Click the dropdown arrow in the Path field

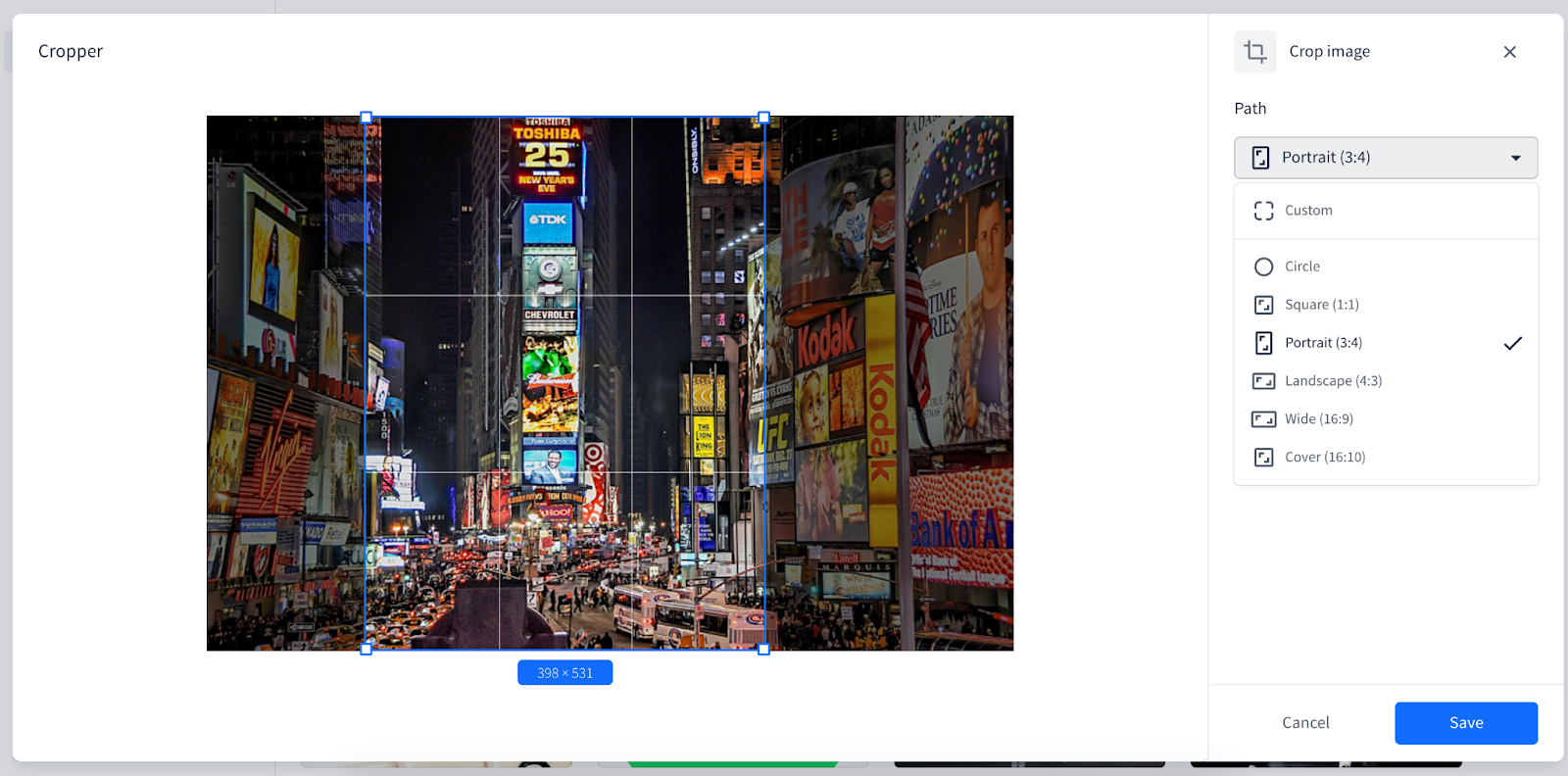(1516, 158)
